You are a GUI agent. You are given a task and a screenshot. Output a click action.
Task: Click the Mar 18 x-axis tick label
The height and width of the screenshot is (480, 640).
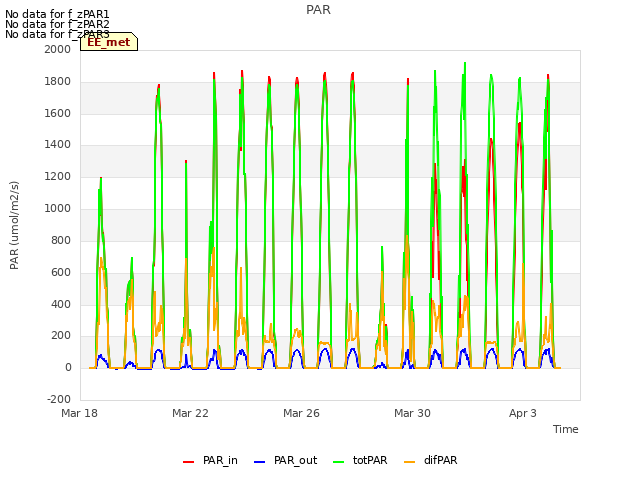point(80,413)
